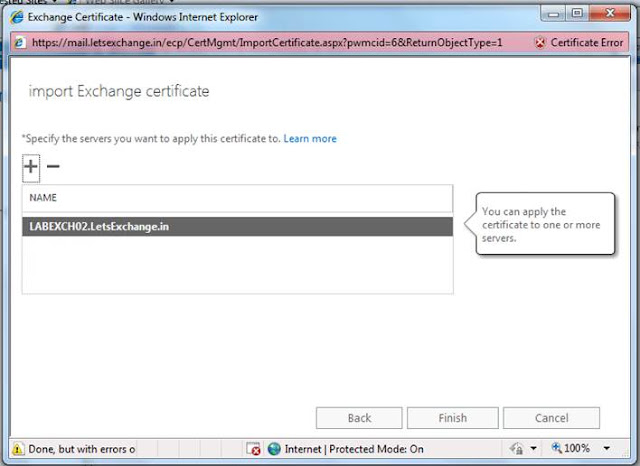Click the red shield Certificate Error icon
Image resolution: width=640 pixels, height=466 pixels.
(x=540, y=42)
